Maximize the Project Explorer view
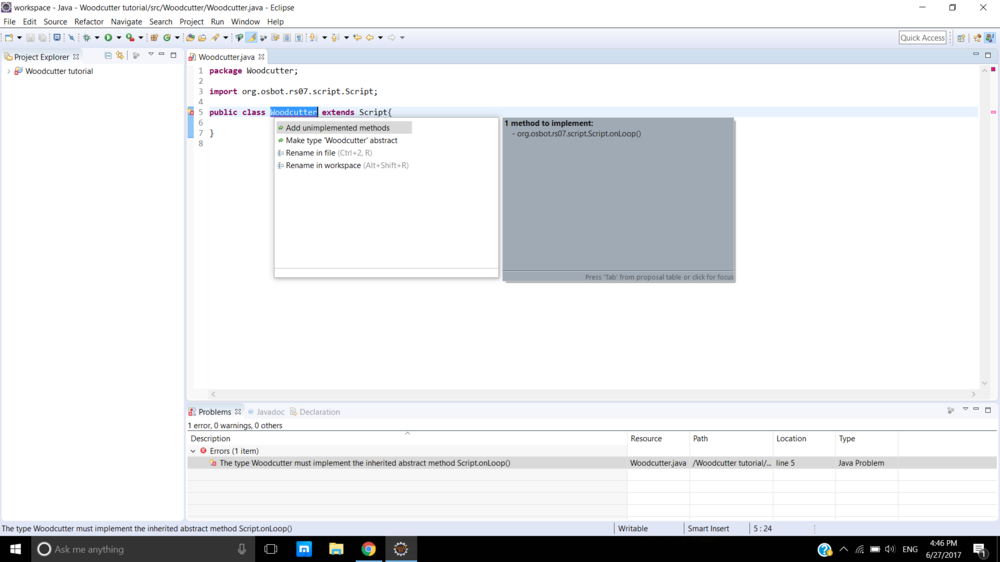The image size is (1000, 562). 173,55
